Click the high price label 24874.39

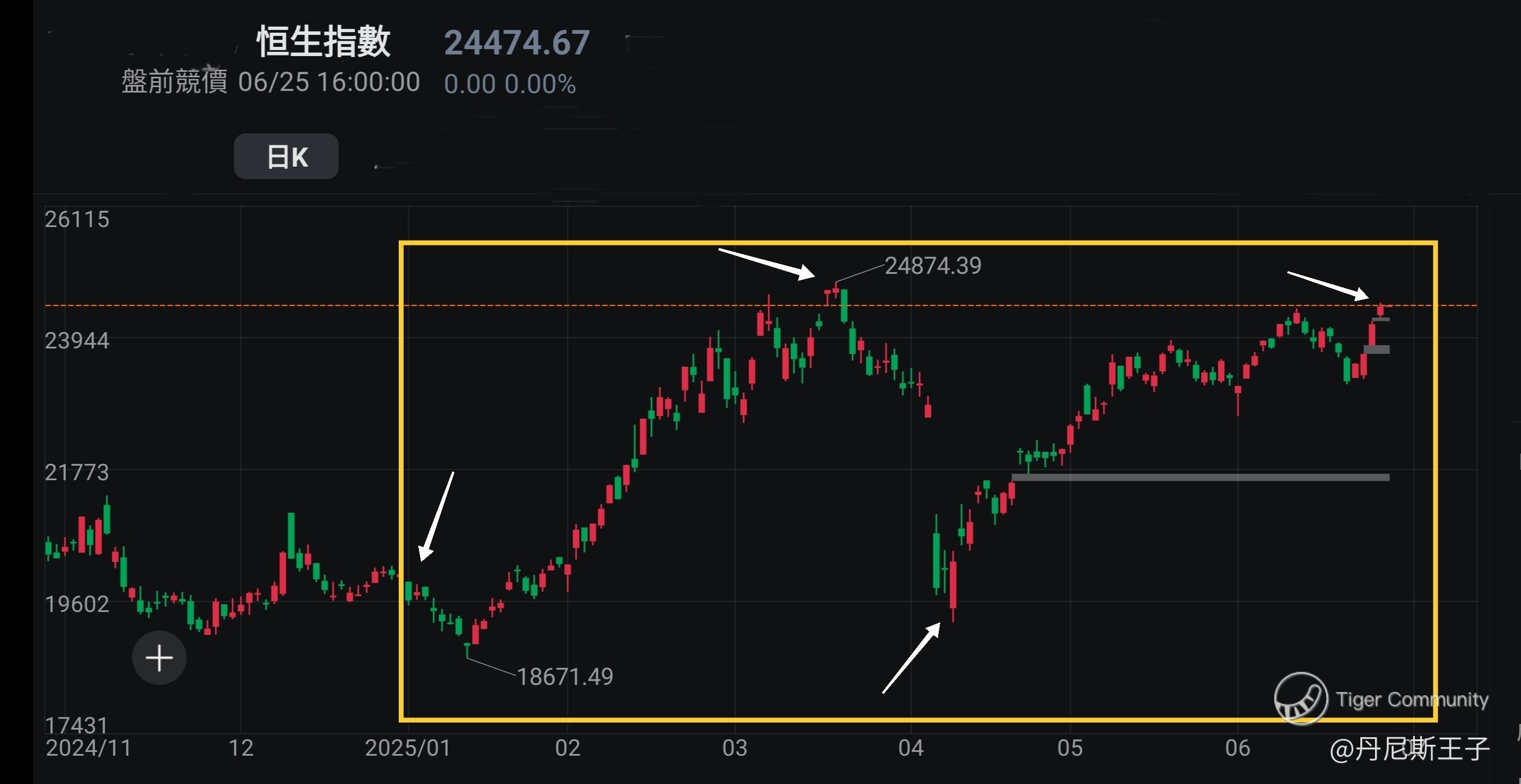point(933,266)
